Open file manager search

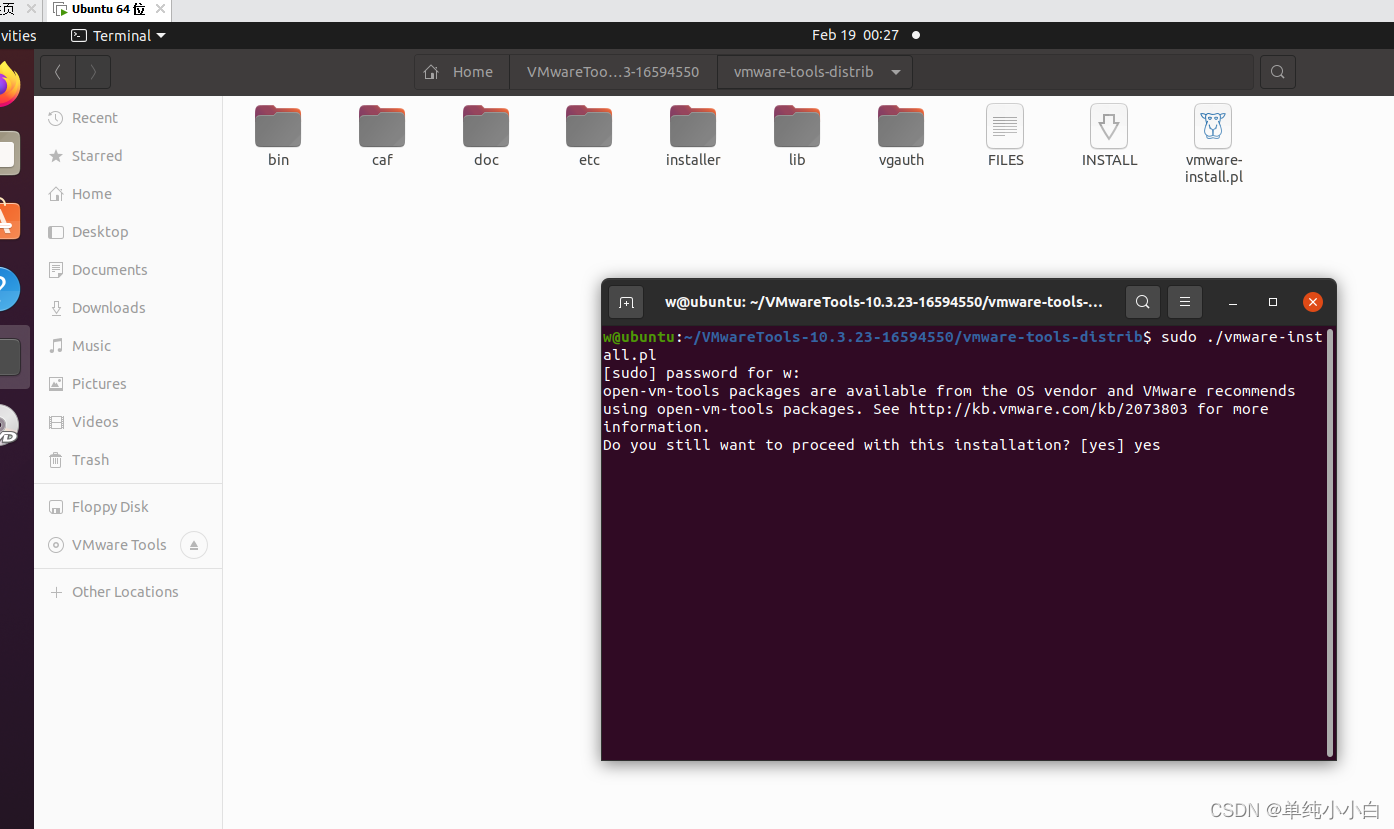[x=1277, y=72]
